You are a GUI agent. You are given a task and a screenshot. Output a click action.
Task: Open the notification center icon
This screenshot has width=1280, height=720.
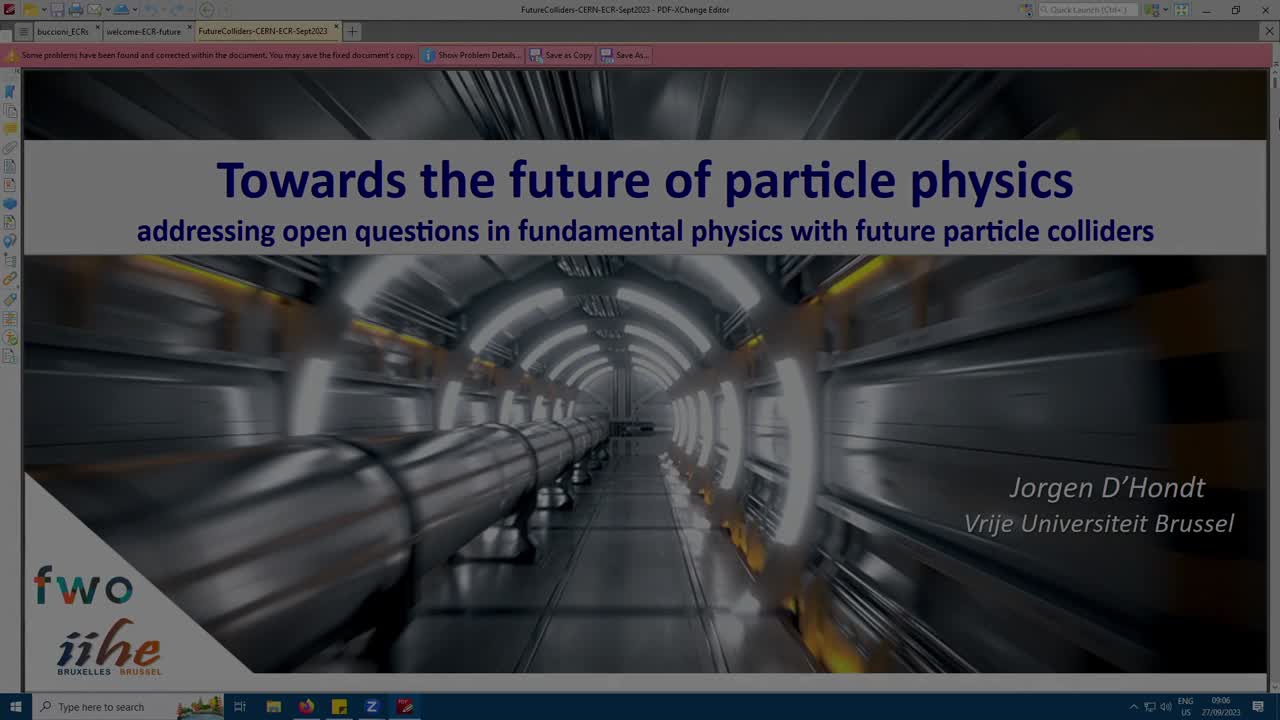click(x=1258, y=707)
